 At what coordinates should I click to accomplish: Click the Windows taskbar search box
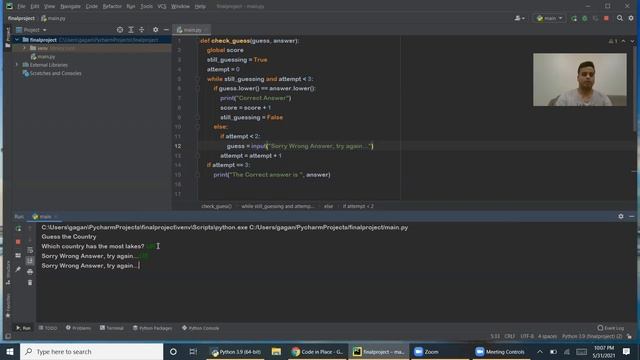tap(92, 351)
